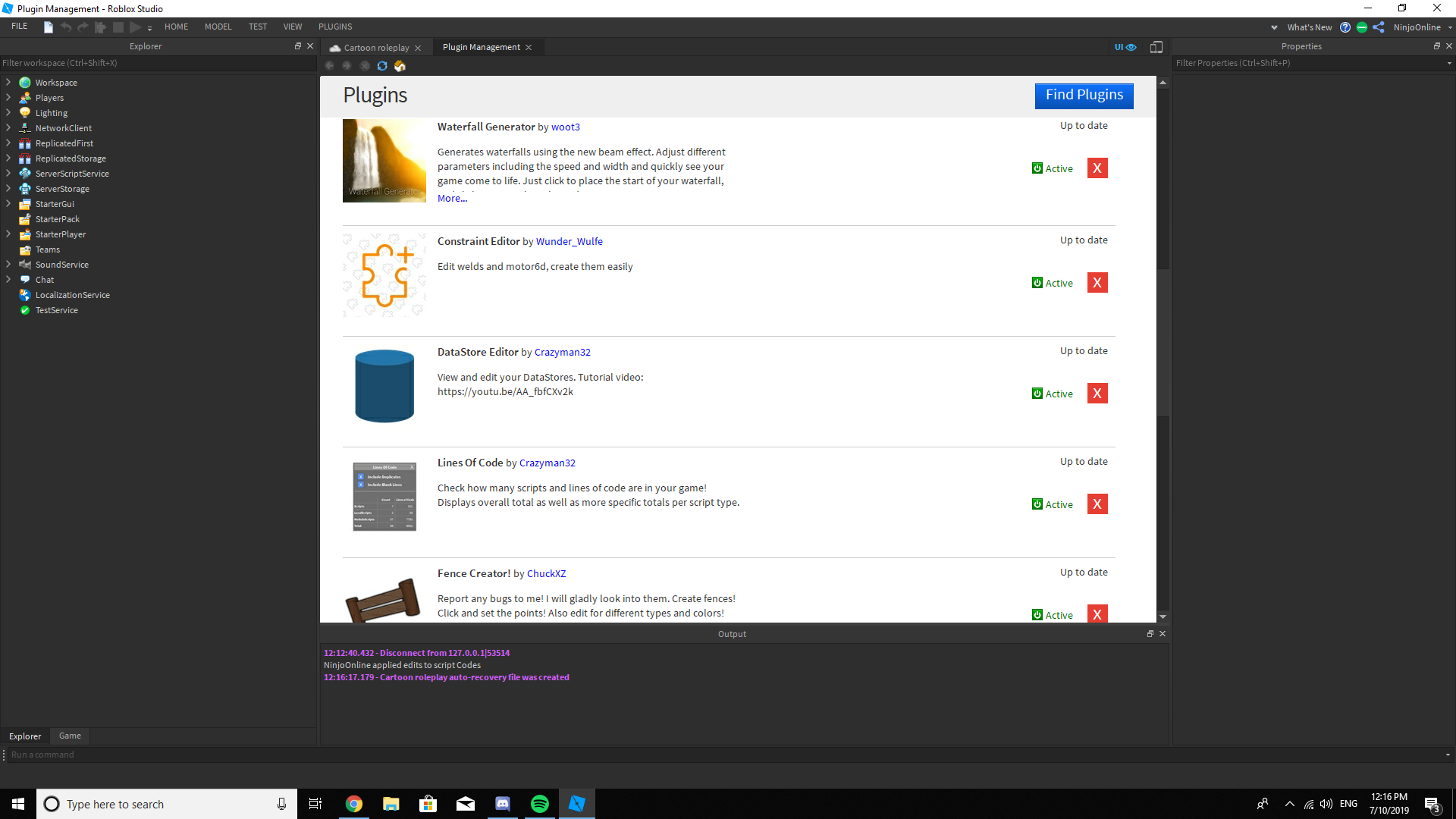This screenshot has width=1456, height=819.
Task: Navigate back using the browser back arrow
Action: (330, 66)
